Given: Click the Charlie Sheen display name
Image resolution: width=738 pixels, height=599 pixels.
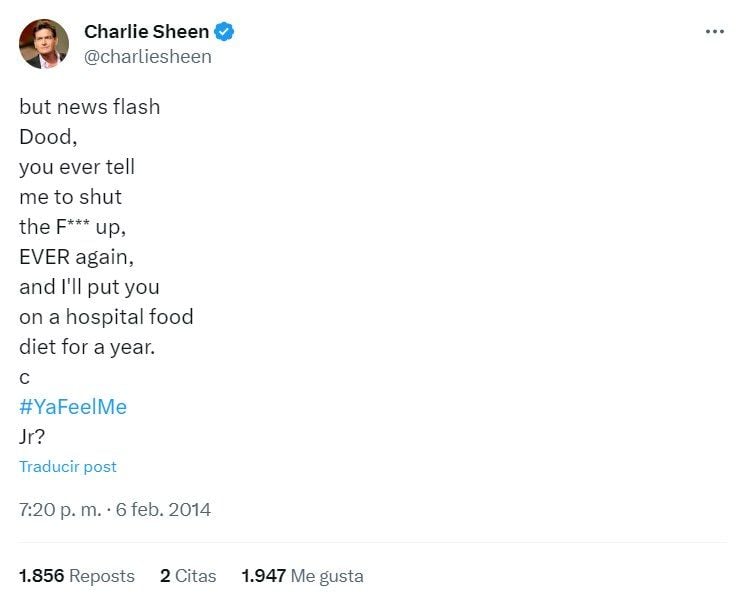Looking at the screenshot, I should (146, 32).
